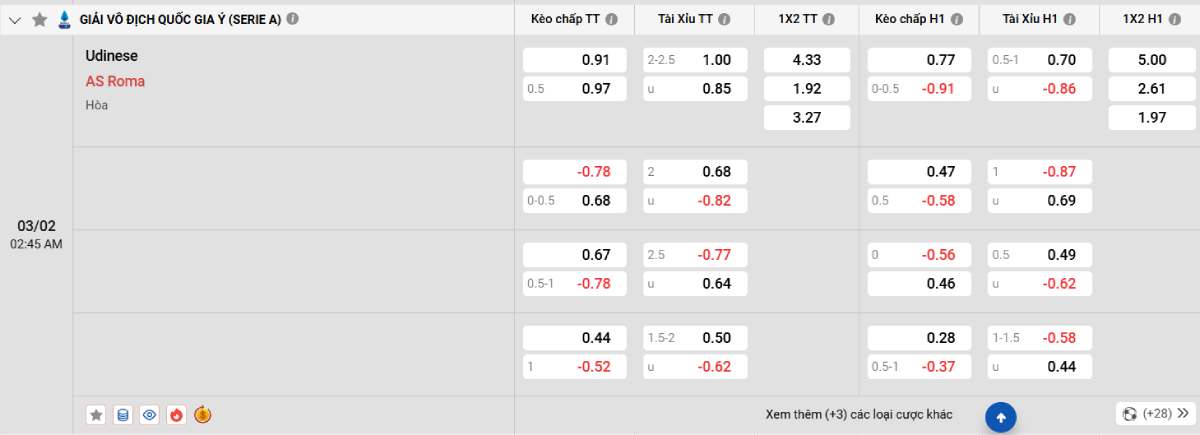The image size is (1200, 435).
Task: Collapse the Serie A league section
Action: 14,19
